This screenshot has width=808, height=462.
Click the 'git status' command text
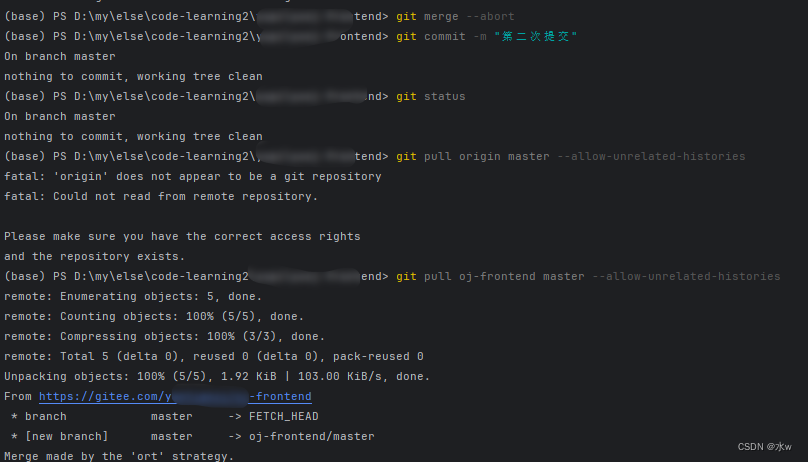click(x=430, y=96)
